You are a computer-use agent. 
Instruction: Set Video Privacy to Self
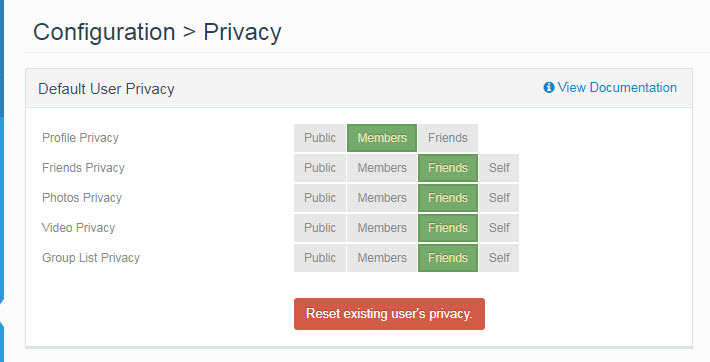499,227
